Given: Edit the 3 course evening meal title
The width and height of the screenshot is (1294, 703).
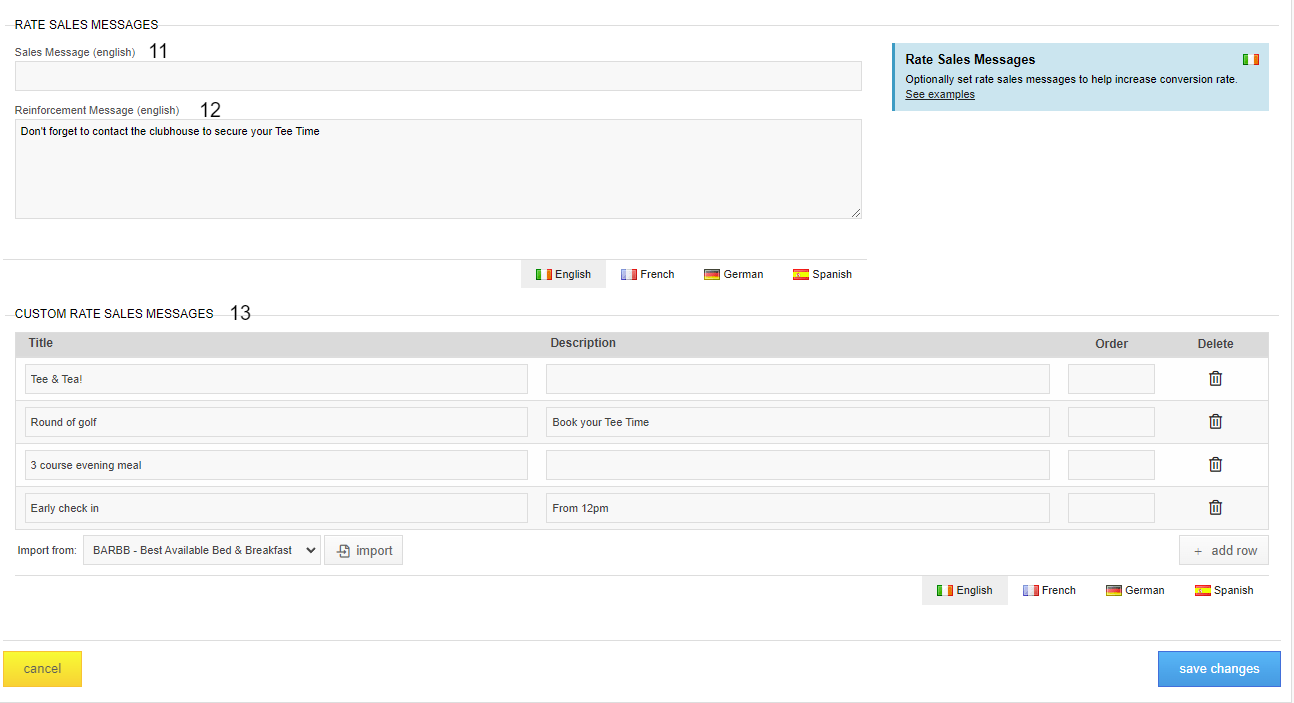Looking at the screenshot, I should point(276,465).
